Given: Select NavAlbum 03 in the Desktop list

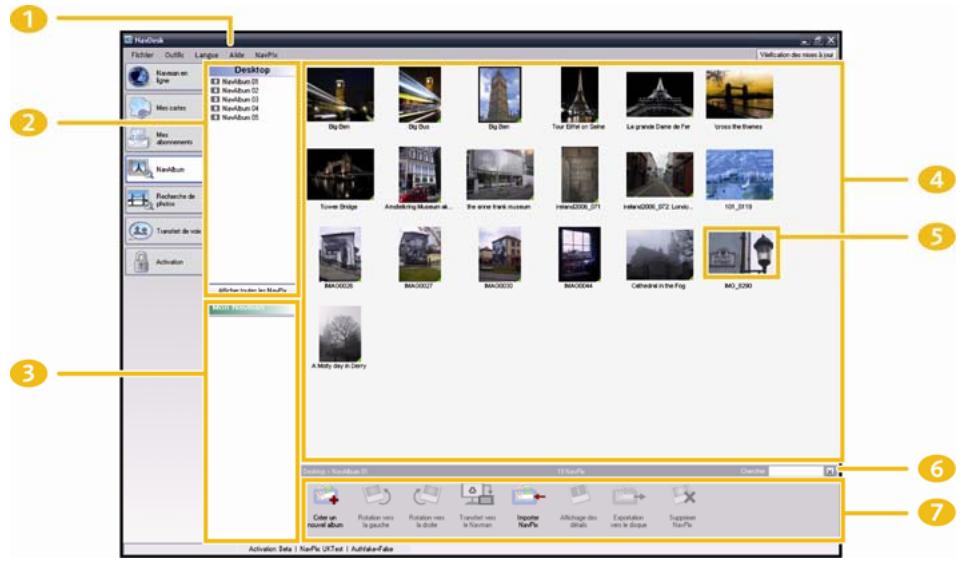Looking at the screenshot, I should [240, 100].
